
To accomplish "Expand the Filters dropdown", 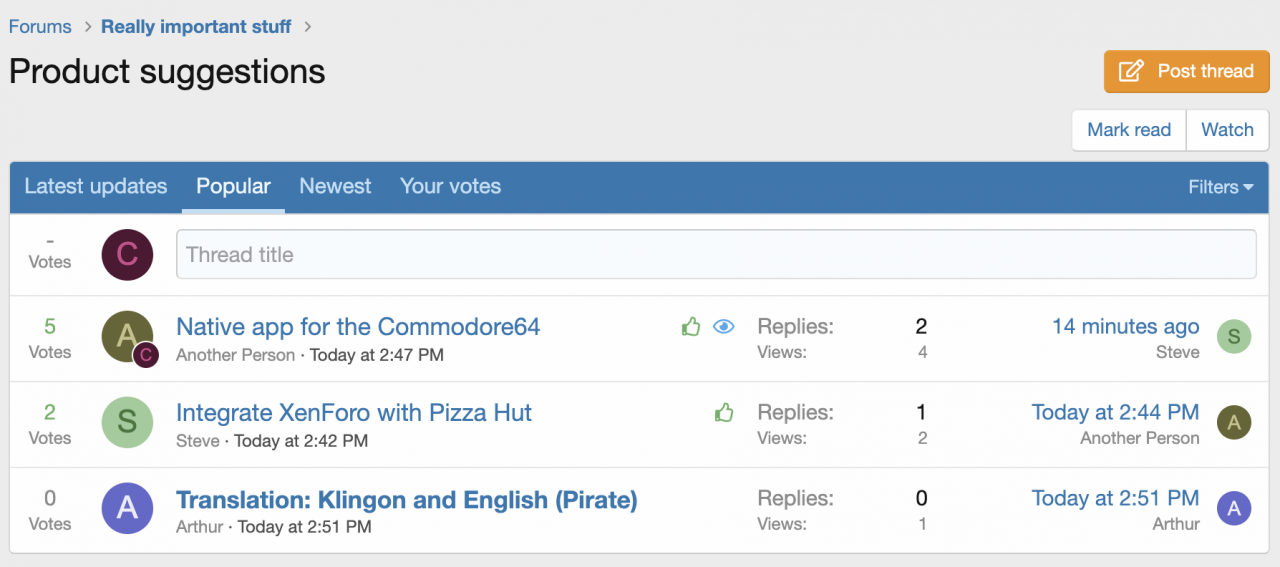I will click(1220, 187).
